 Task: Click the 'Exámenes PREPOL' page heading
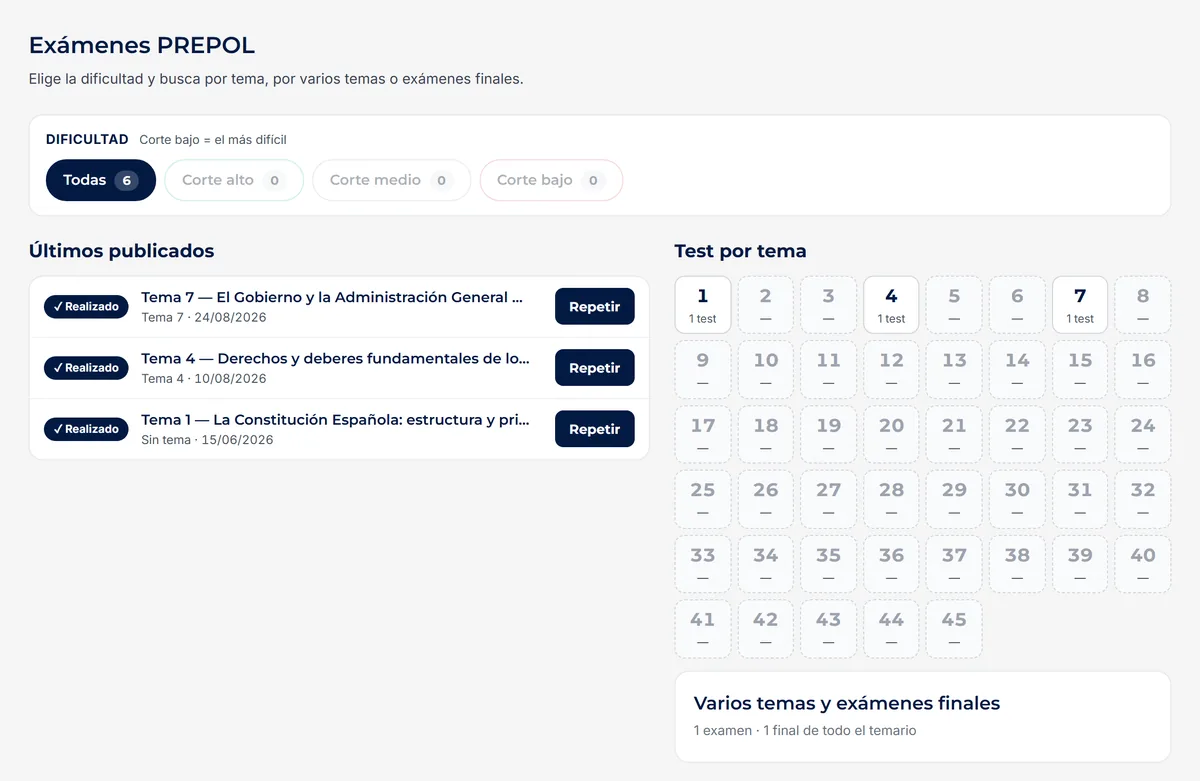click(x=142, y=45)
